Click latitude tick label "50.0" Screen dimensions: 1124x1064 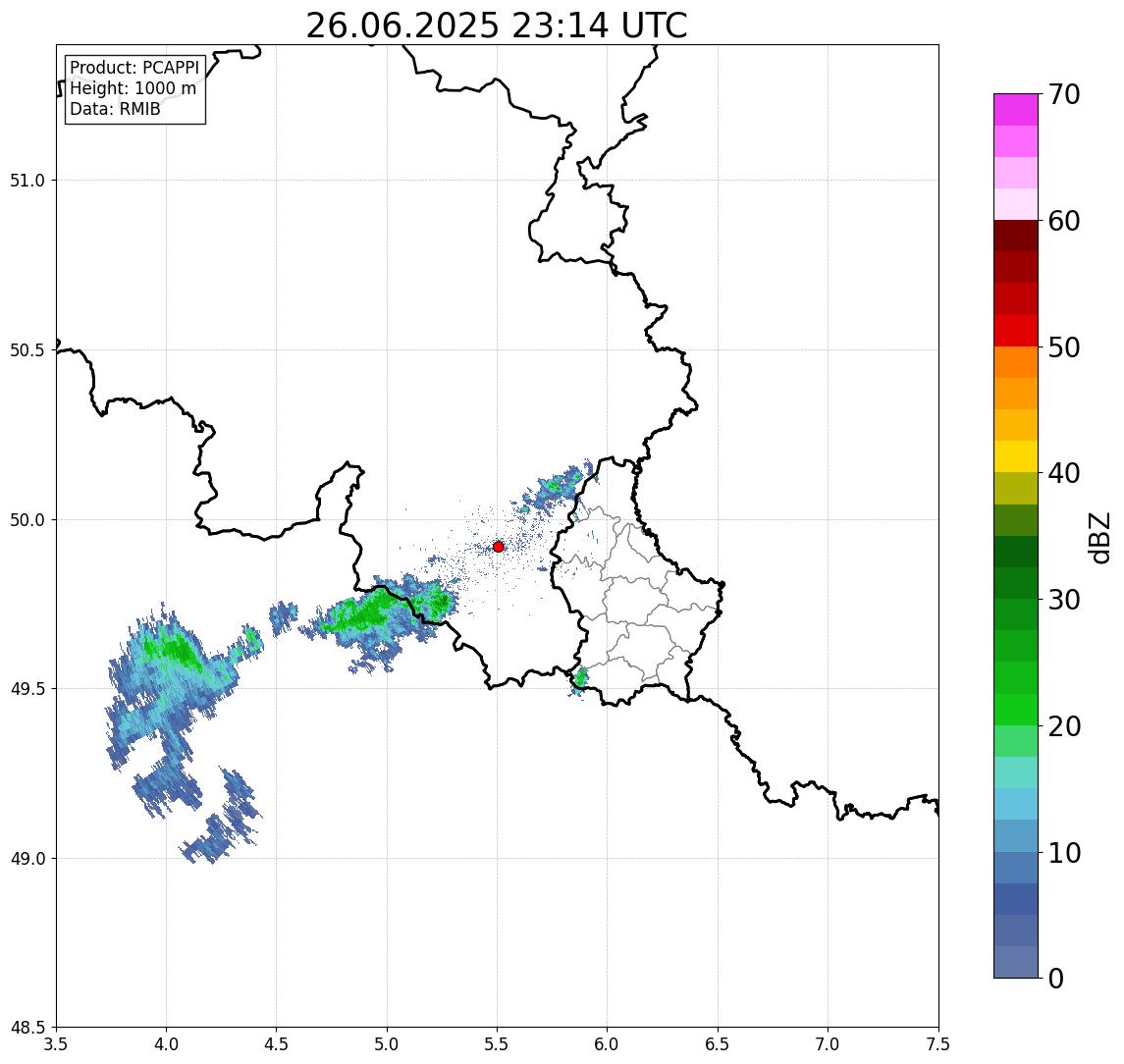click(x=27, y=520)
